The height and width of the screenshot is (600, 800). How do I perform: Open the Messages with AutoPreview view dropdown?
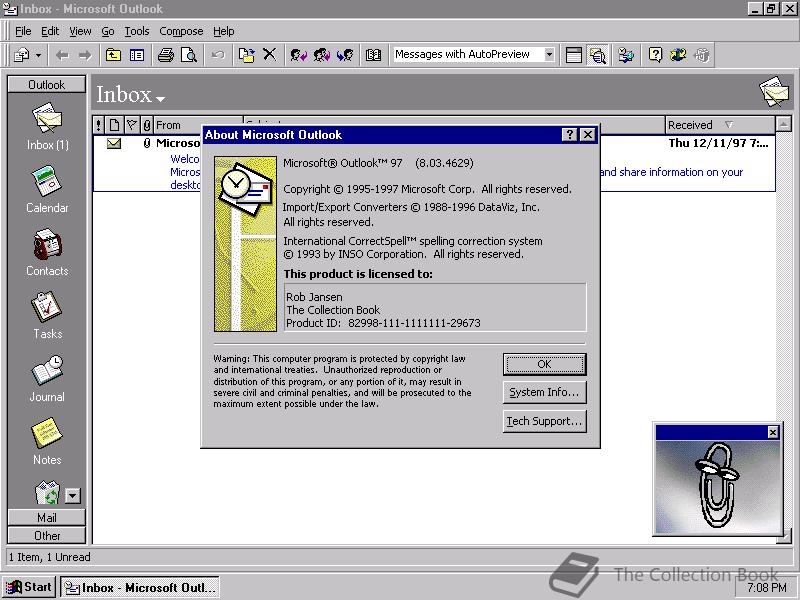549,55
